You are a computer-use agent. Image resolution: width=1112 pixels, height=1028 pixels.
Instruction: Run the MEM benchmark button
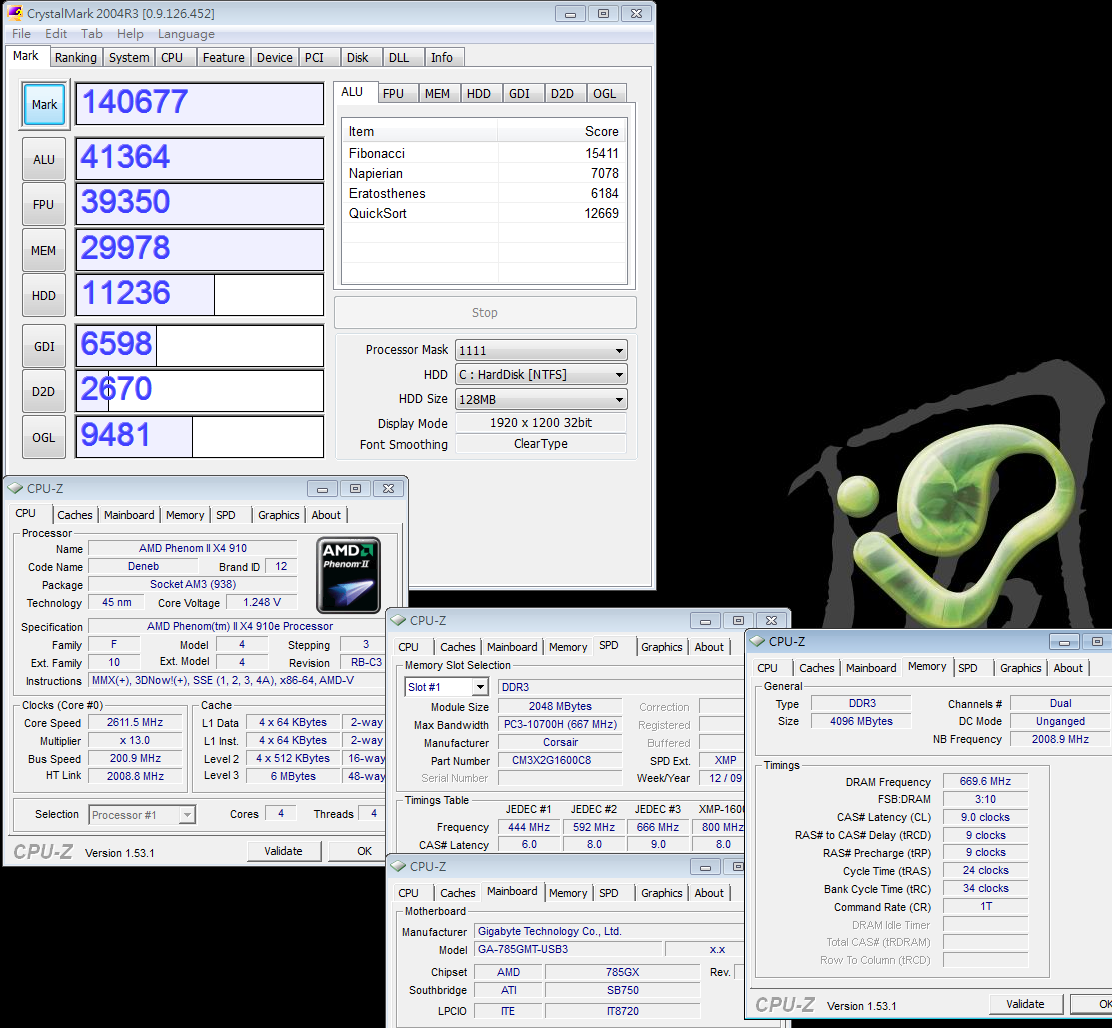click(44, 250)
